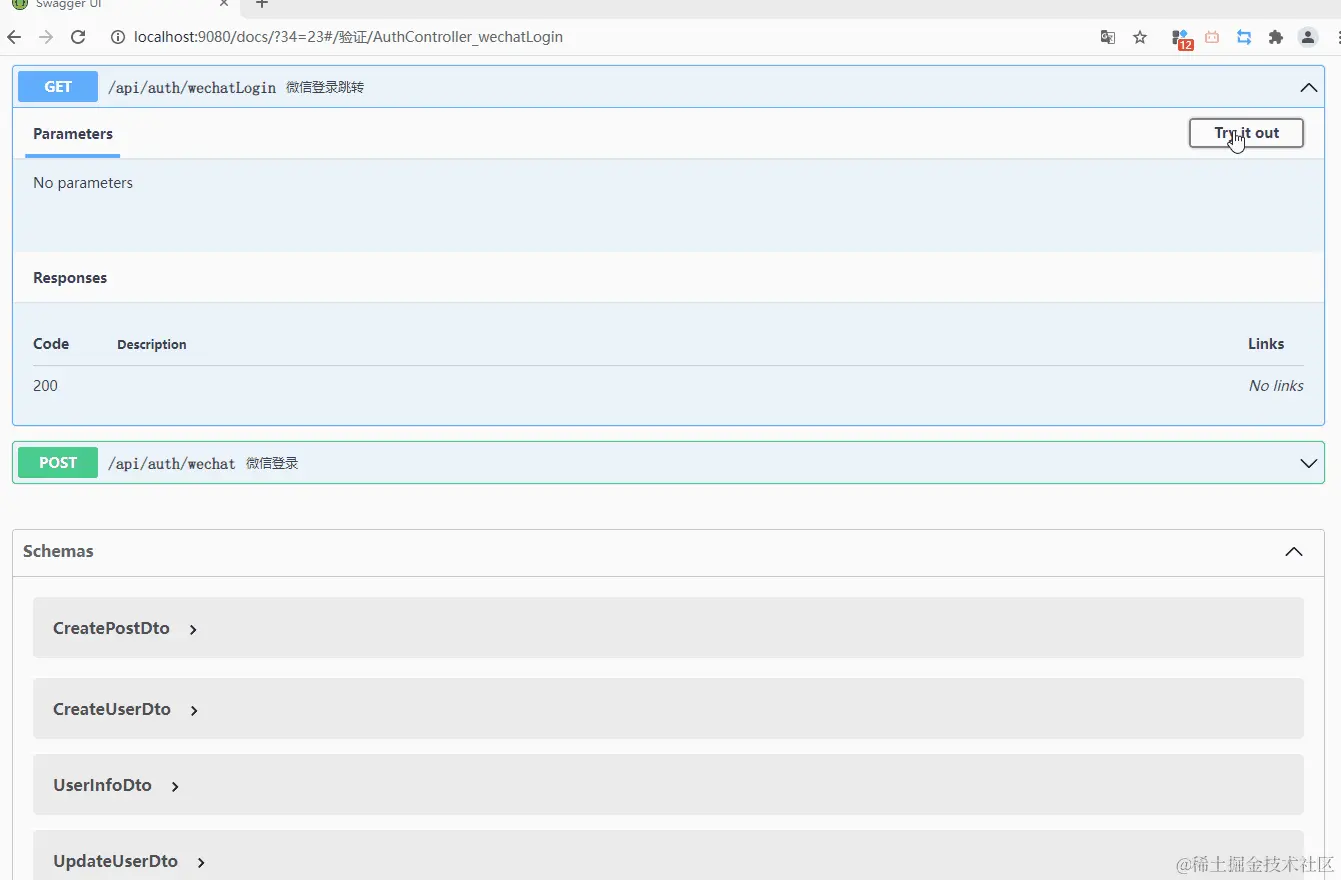Close the Swagger UI tab
Screen dimensions: 1341x880
[x=225, y=4]
